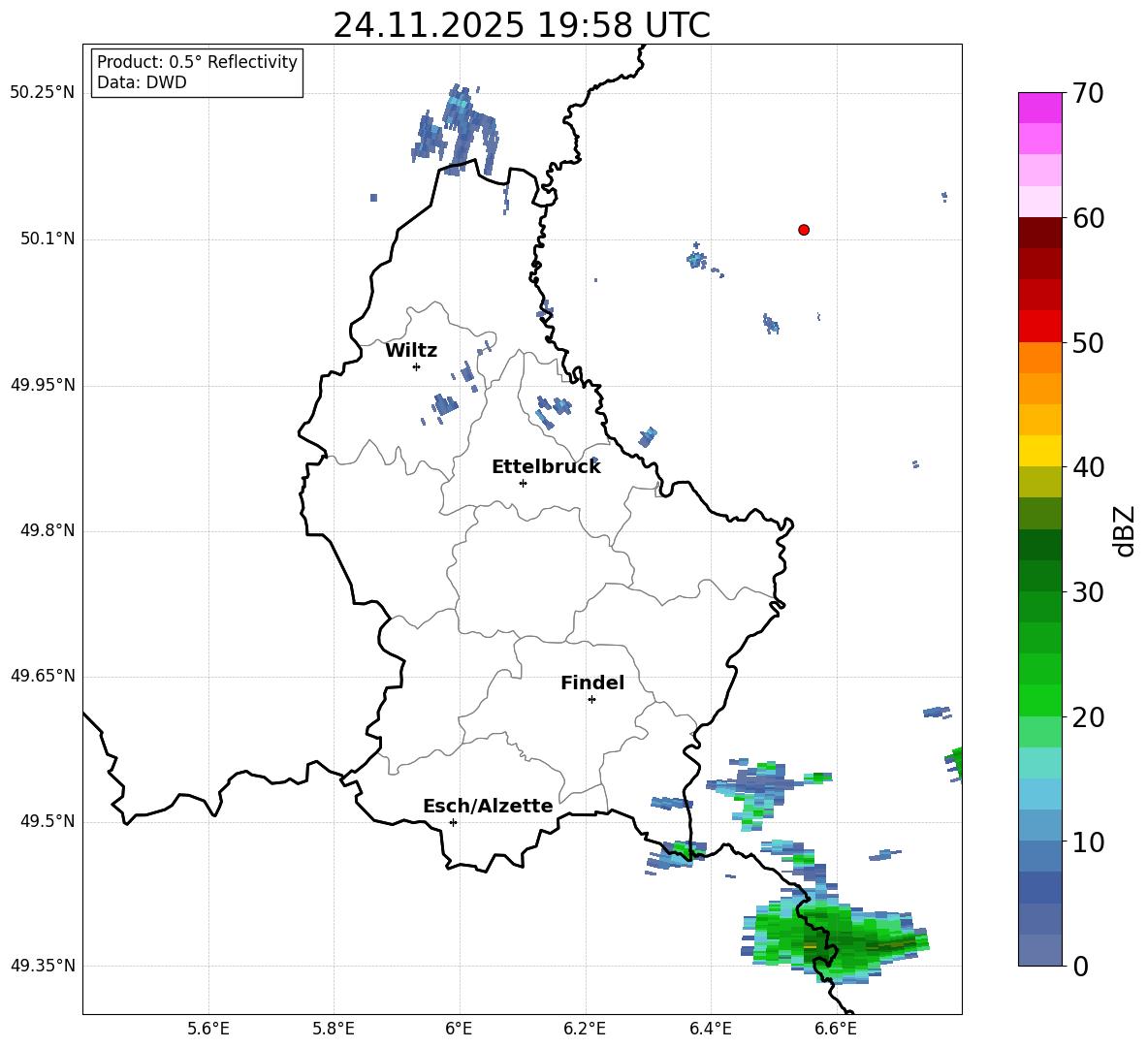Click the 50 value on colorbar
This screenshot has width=1148, height=1048.
1087,342
